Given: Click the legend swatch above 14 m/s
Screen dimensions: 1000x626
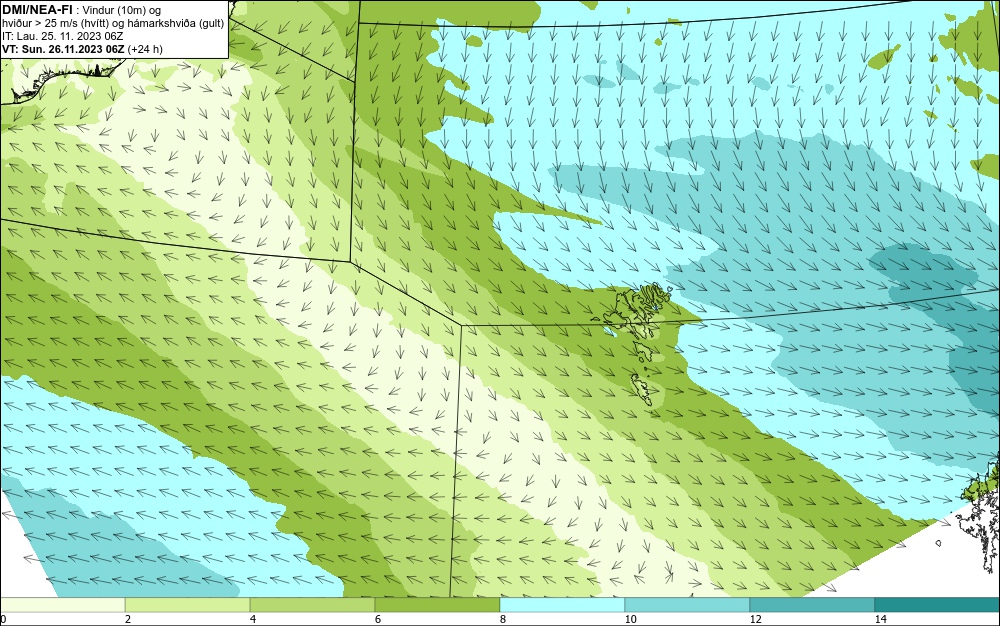Looking at the screenshot, I should click(x=938, y=605).
